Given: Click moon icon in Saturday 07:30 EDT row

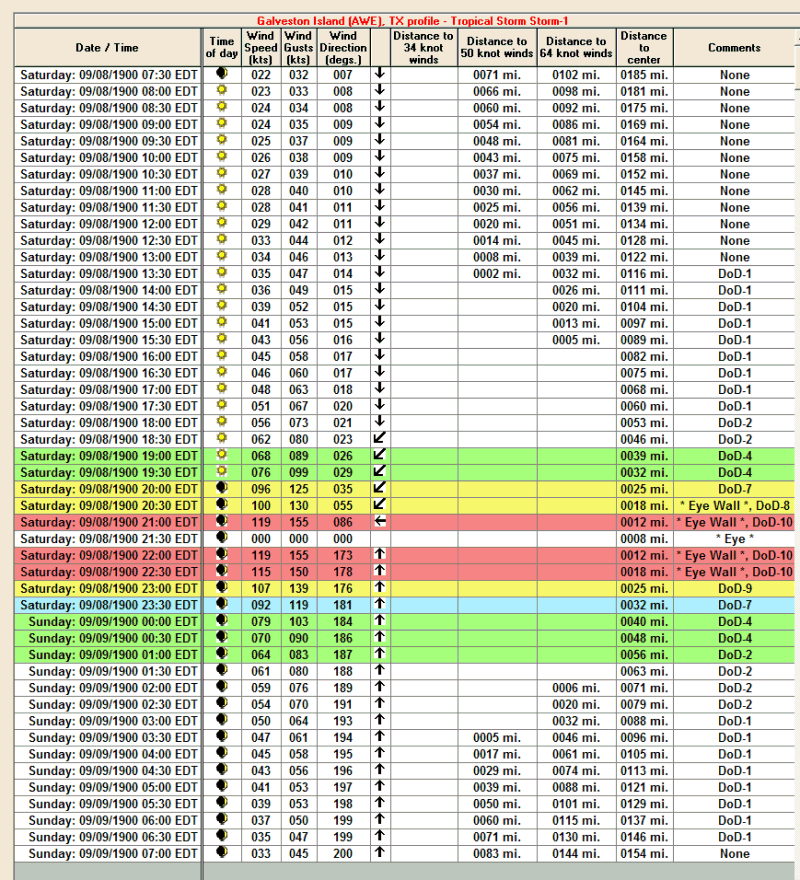Looking at the screenshot, I should pyautogui.click(x=222, y=73).
